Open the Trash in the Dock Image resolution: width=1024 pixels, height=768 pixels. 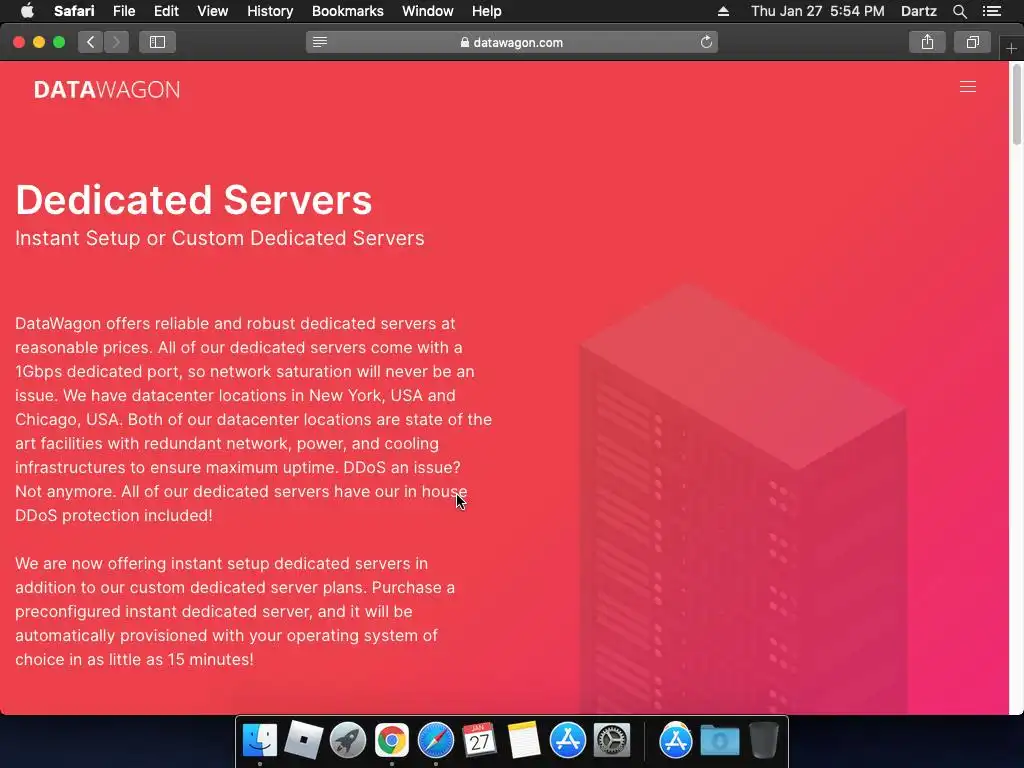tap(763, 740)
